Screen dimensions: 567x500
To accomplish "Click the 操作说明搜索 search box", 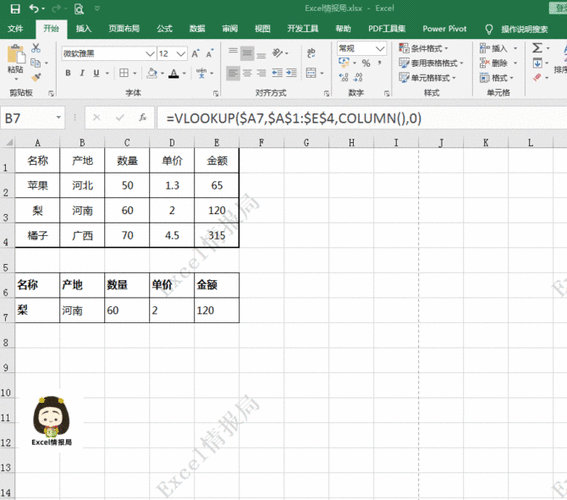I will [524, 29].
